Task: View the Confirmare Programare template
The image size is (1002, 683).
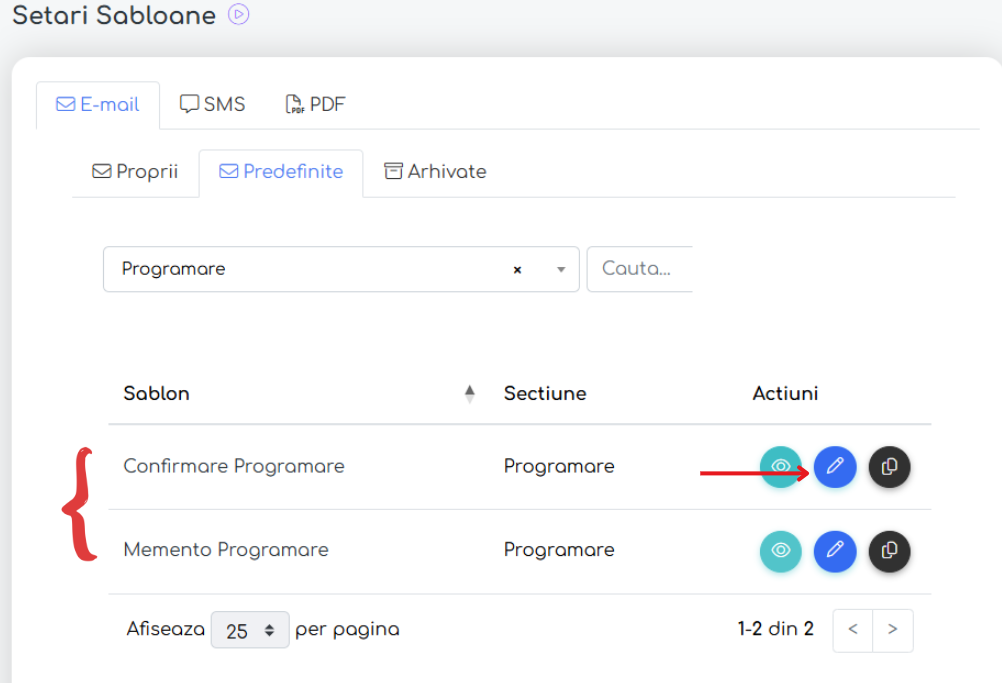Action: (781, 467)
